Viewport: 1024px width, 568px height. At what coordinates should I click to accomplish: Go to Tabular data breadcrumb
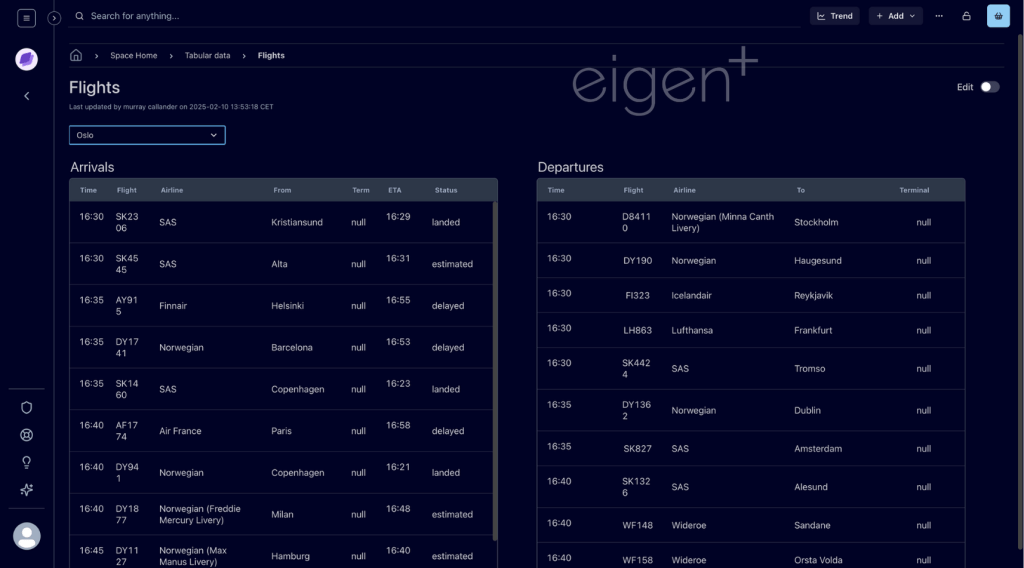tap(208, 55)
